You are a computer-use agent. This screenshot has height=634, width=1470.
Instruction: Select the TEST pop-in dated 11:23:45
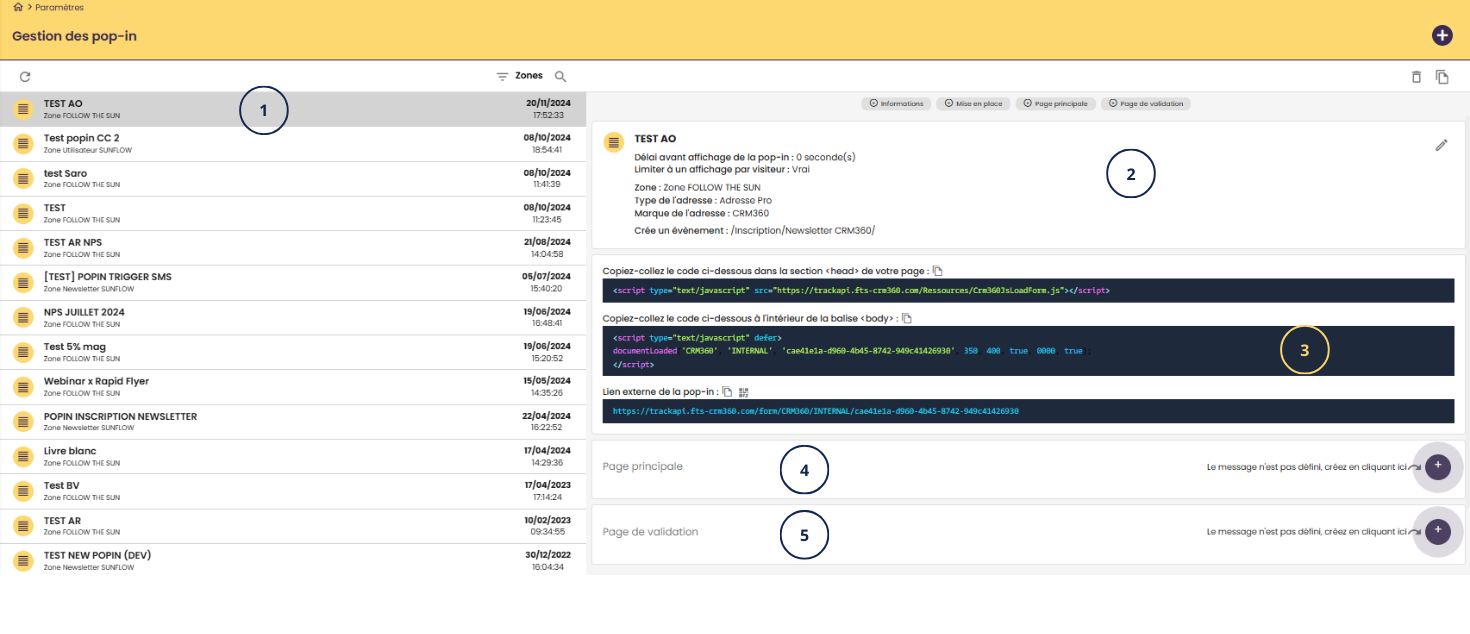[293, 213]
